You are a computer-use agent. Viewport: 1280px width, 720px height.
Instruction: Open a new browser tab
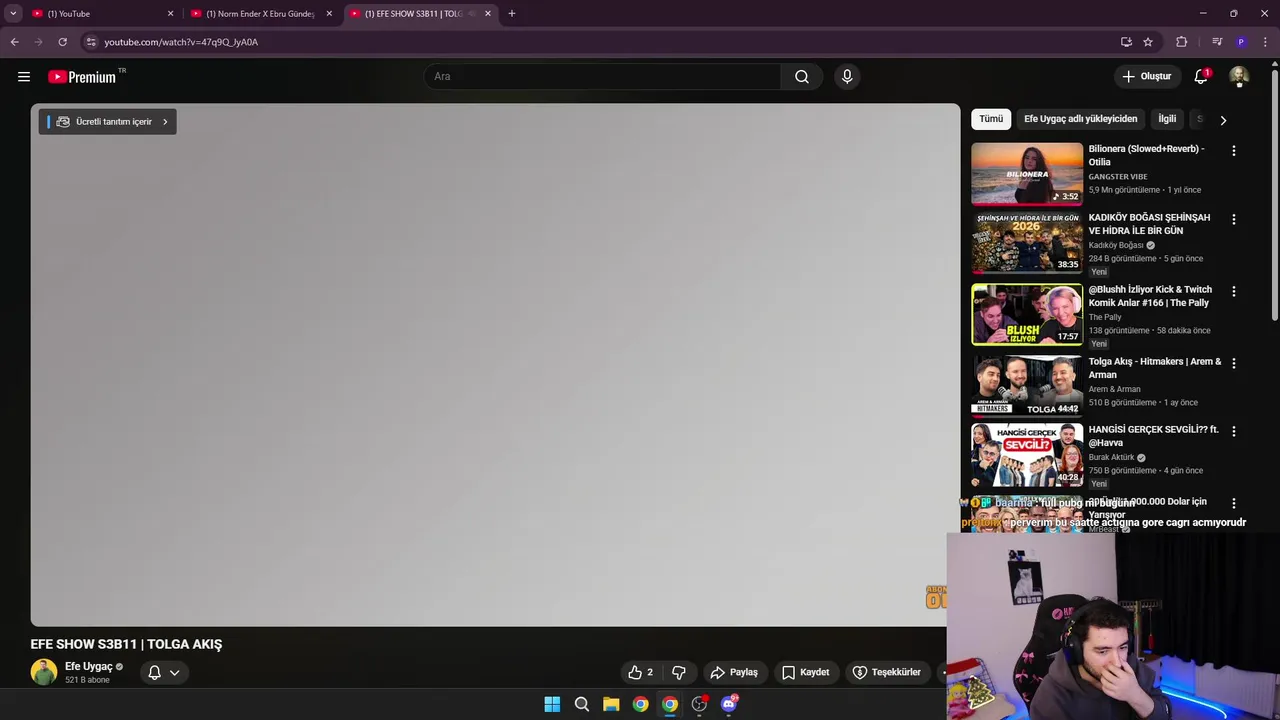(512, 14)
